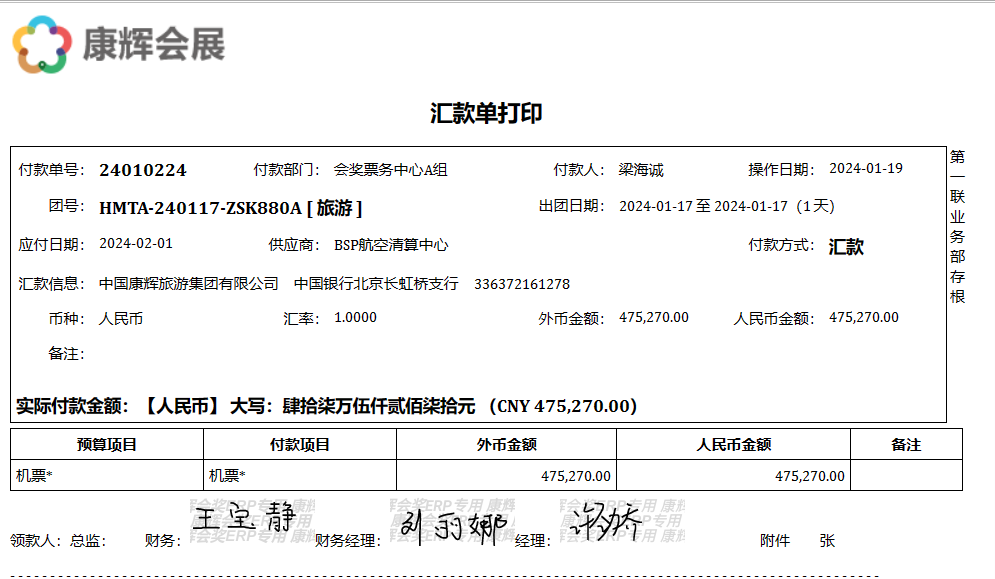Click operation date 2024-01-19
995x579 pixels.
click(866, 168)
